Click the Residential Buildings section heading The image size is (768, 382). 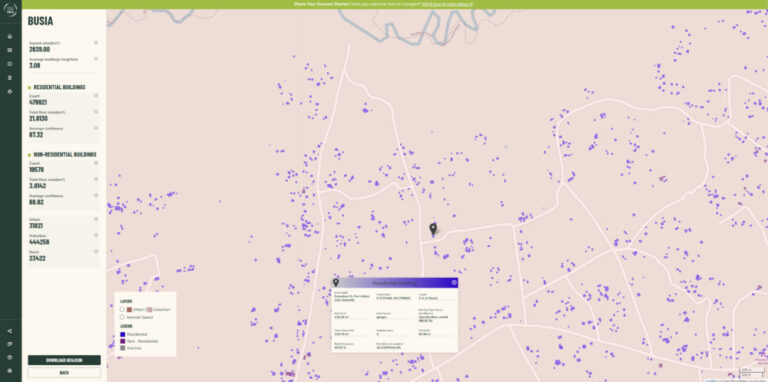click(x=59, y=87)
